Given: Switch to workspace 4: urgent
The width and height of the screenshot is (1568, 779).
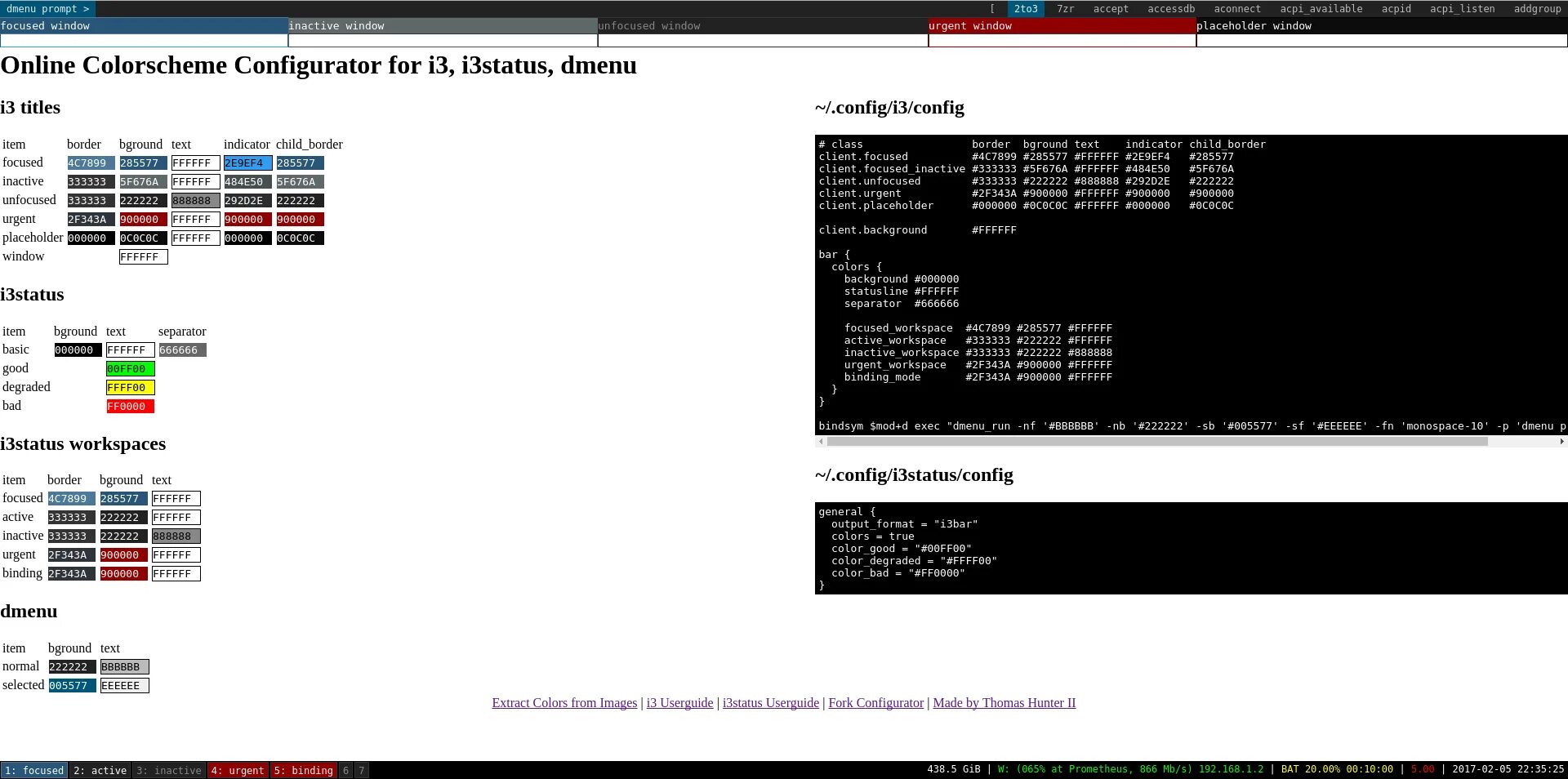Looking at the screenshot, I should click(238, 770).
